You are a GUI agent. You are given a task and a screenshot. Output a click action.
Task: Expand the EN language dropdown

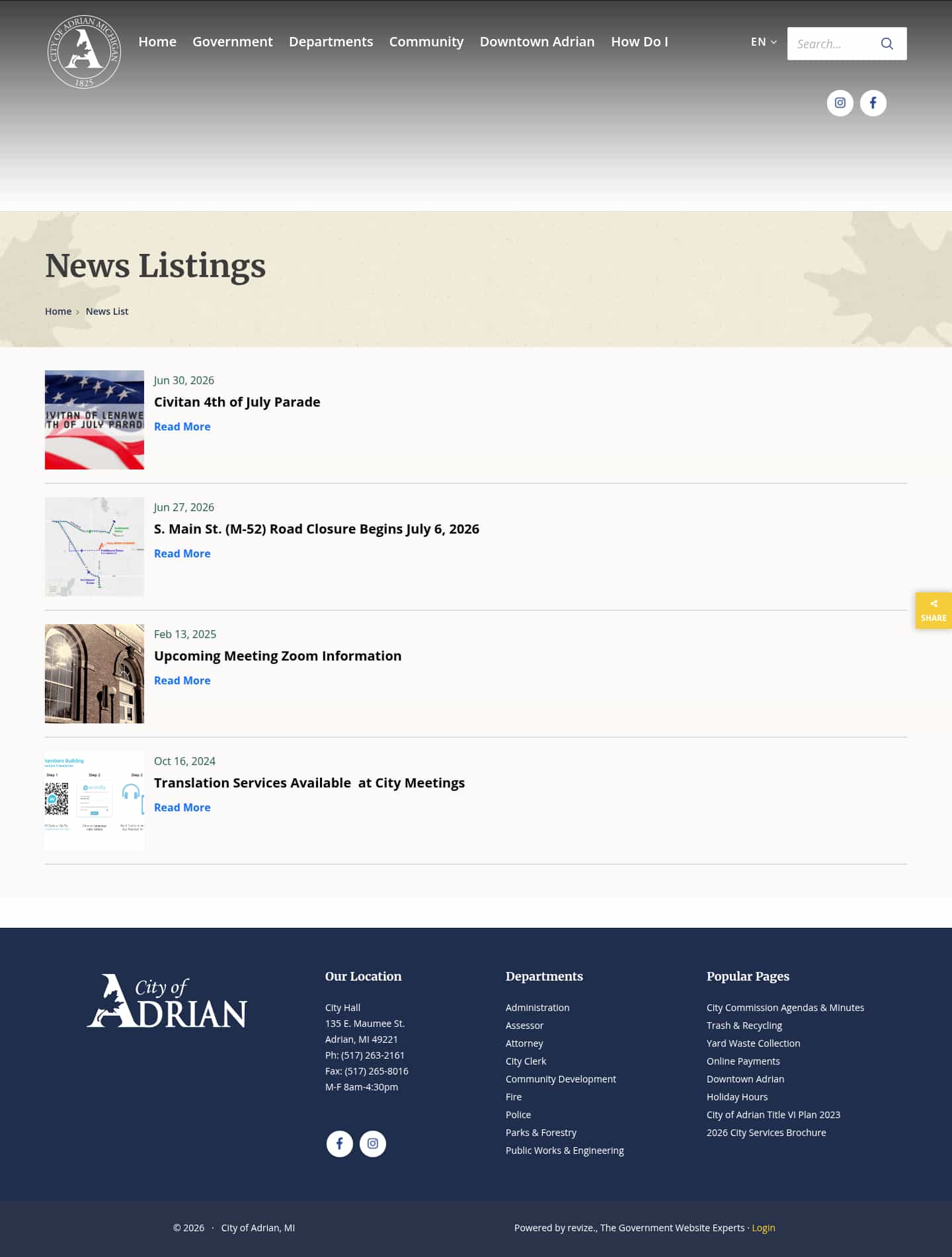point(764,42)
